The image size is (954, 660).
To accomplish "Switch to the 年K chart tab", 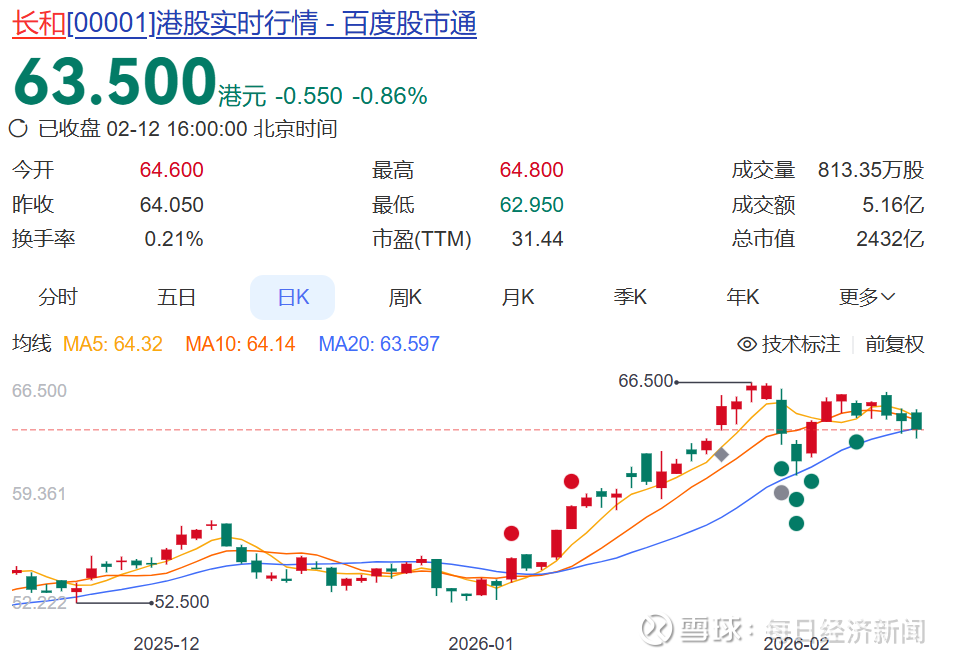I will pyautogui.click(x=743, y=297).
